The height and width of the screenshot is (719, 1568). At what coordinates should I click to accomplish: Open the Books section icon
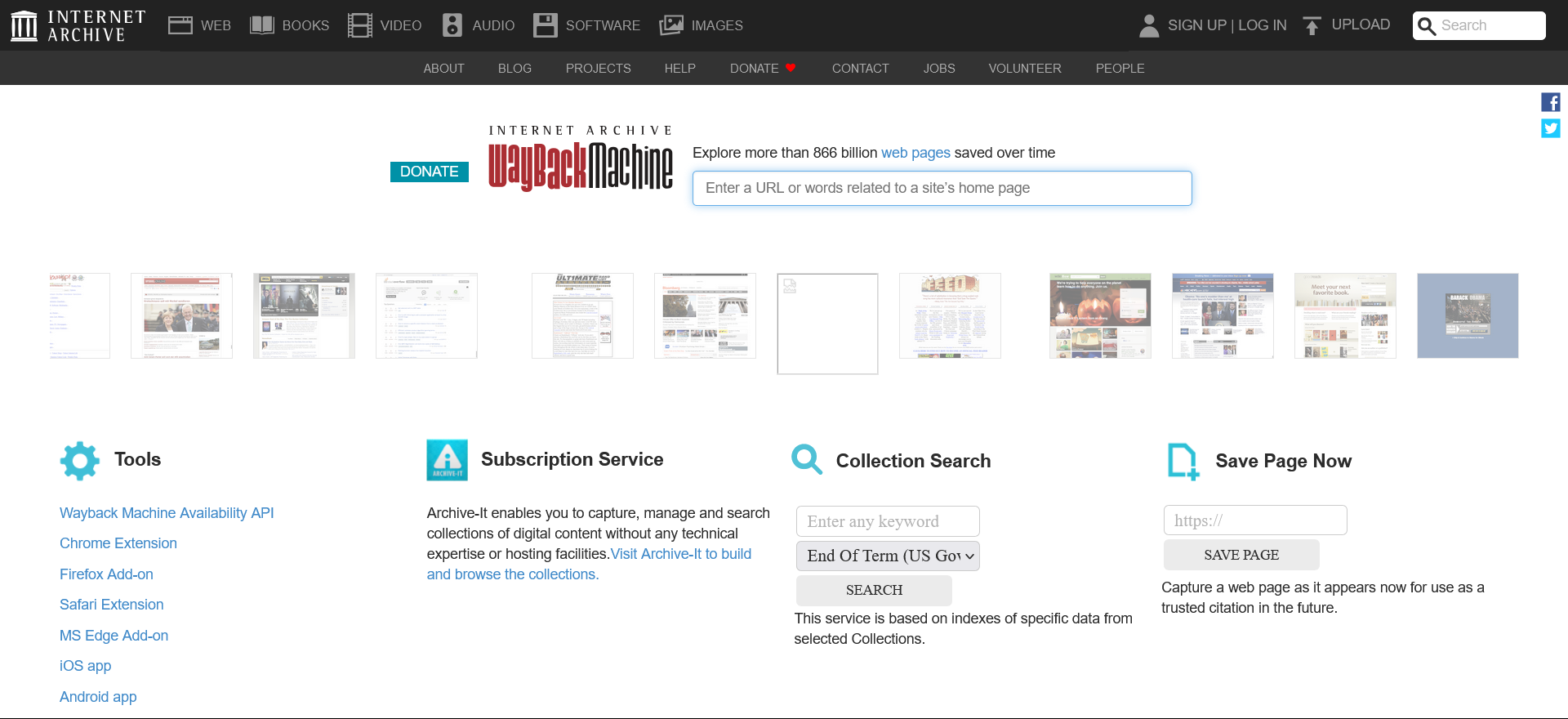[x=261, y=25]
